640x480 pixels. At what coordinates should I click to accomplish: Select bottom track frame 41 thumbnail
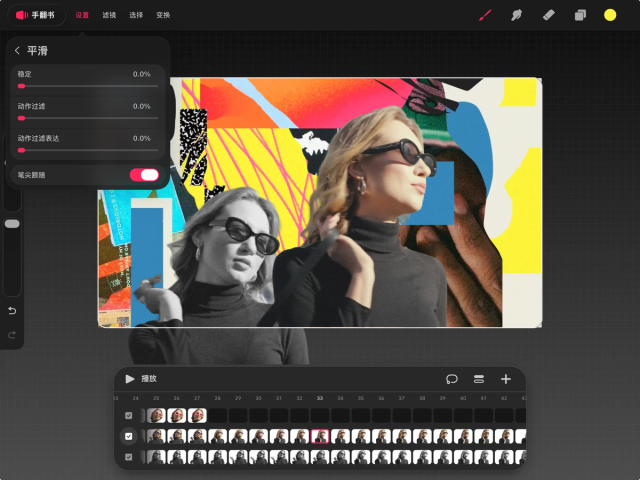(484, 457)
